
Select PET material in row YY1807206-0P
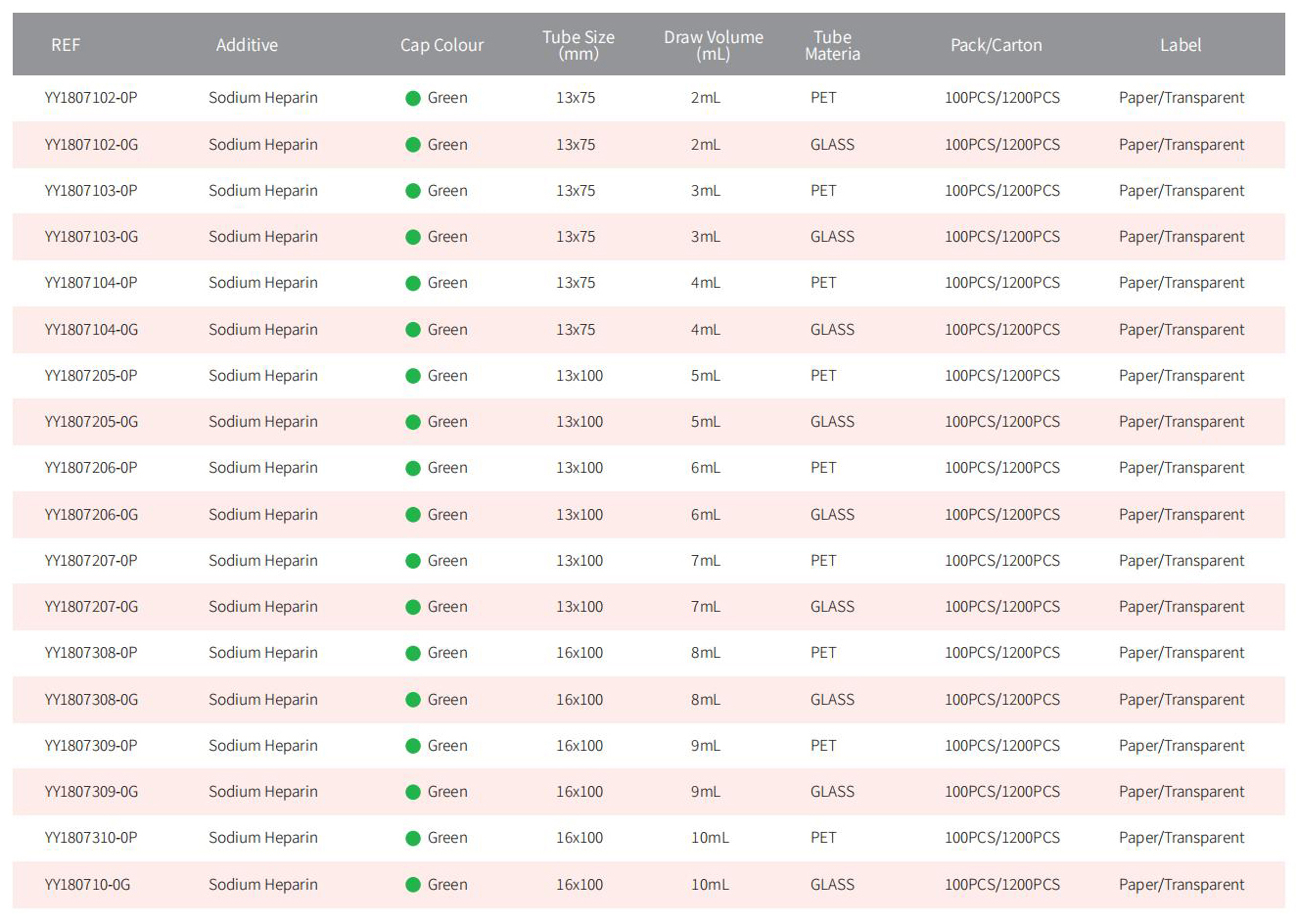click(823, 468)
